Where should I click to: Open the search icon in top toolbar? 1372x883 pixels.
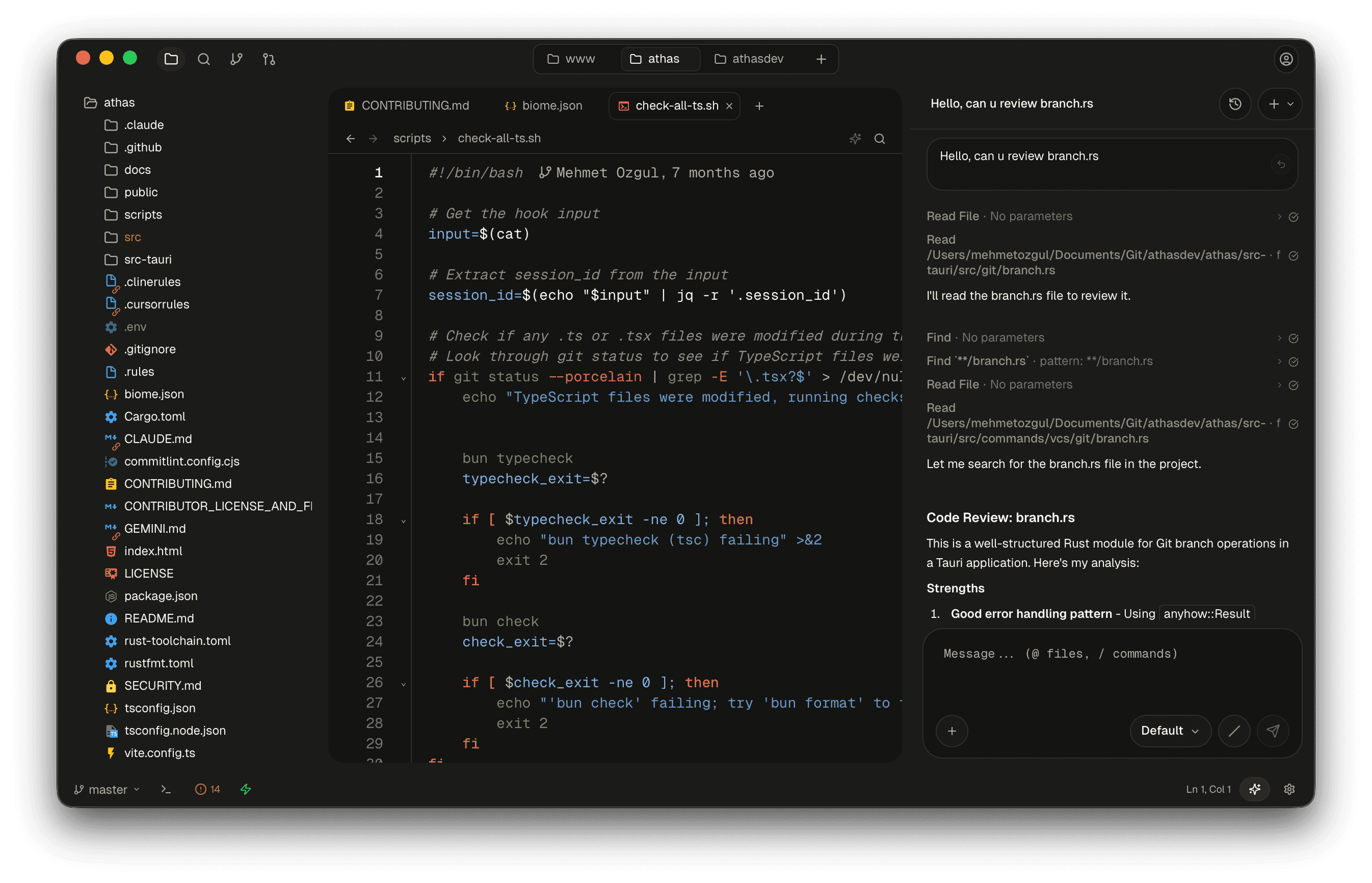(203, 59)
